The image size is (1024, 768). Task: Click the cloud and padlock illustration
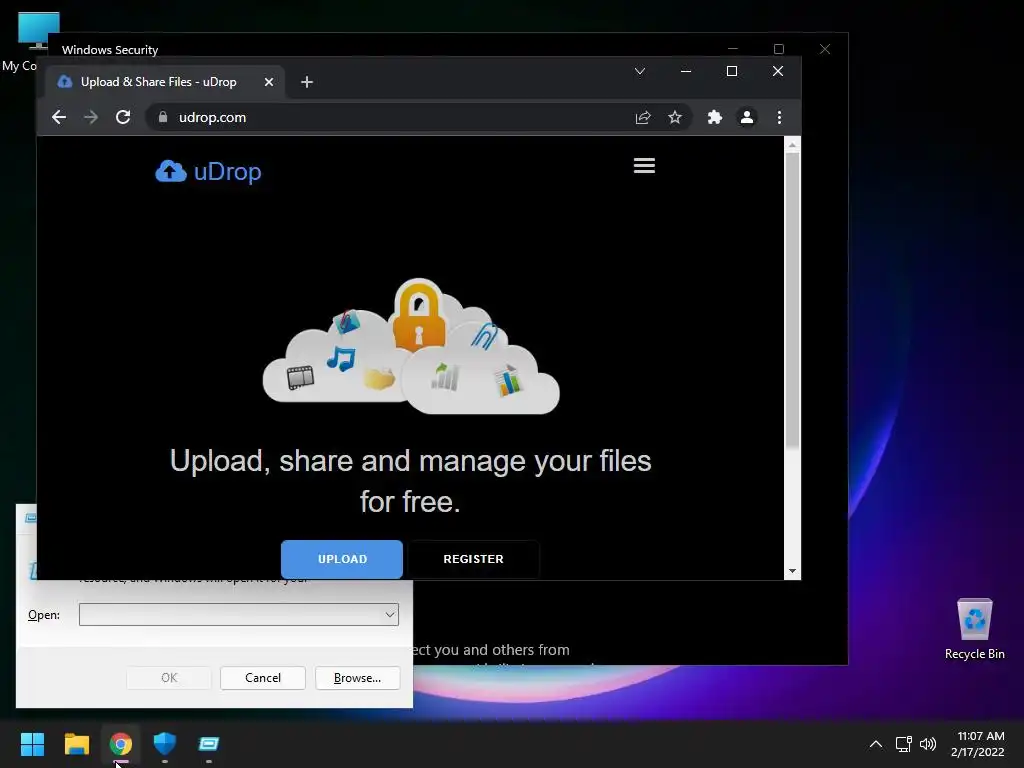click(411, 346)
